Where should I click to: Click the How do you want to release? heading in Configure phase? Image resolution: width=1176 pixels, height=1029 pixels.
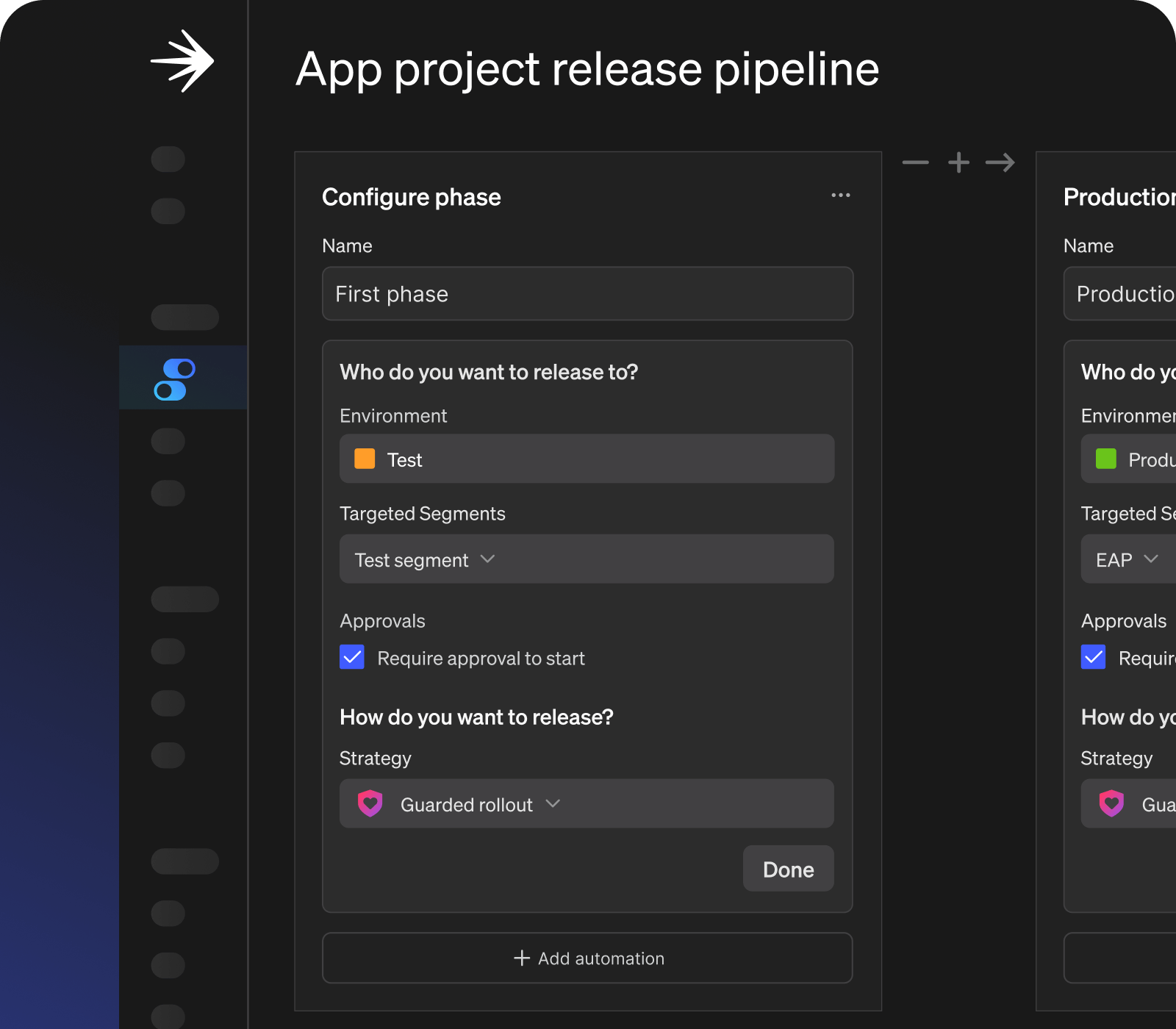pyautogui.click(x=476, y=717)
